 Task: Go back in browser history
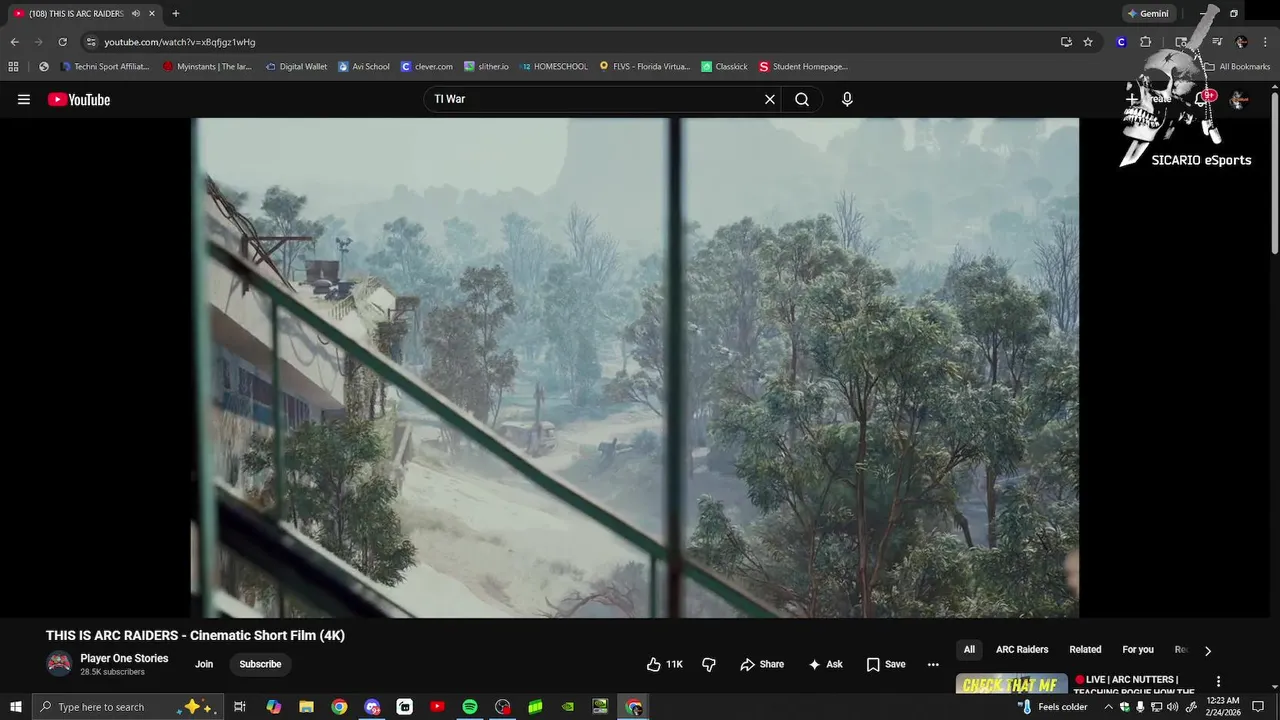14,42
